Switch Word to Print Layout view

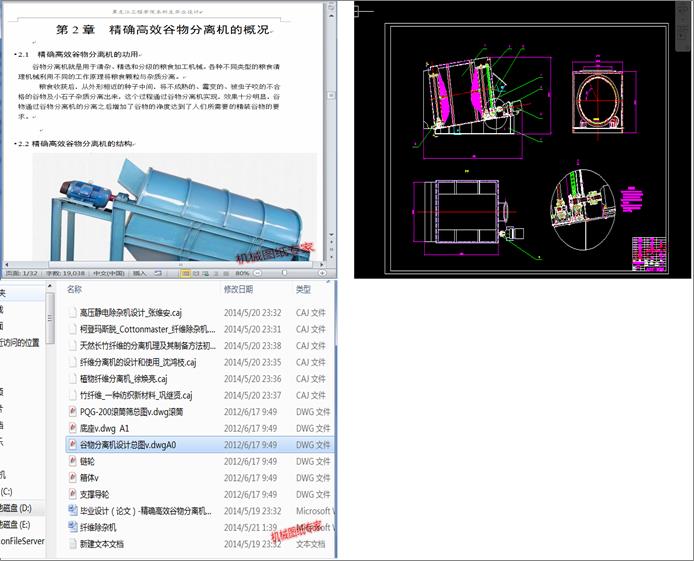pos(186,273)
